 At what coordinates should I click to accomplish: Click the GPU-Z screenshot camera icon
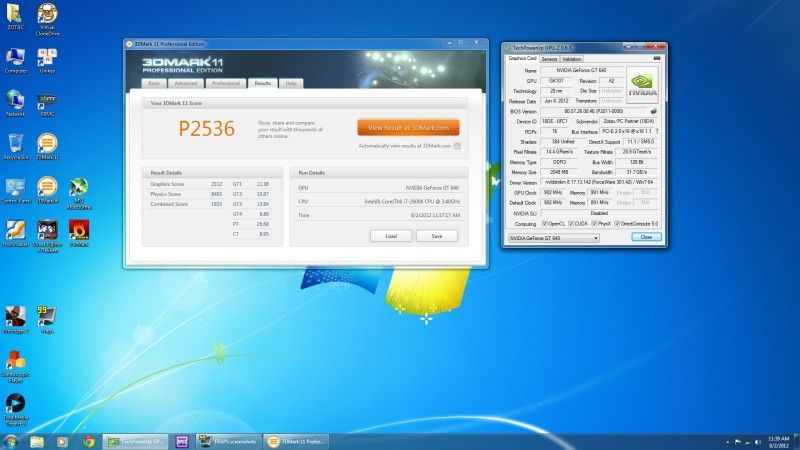pyautogui.click(x=657, y=59)
